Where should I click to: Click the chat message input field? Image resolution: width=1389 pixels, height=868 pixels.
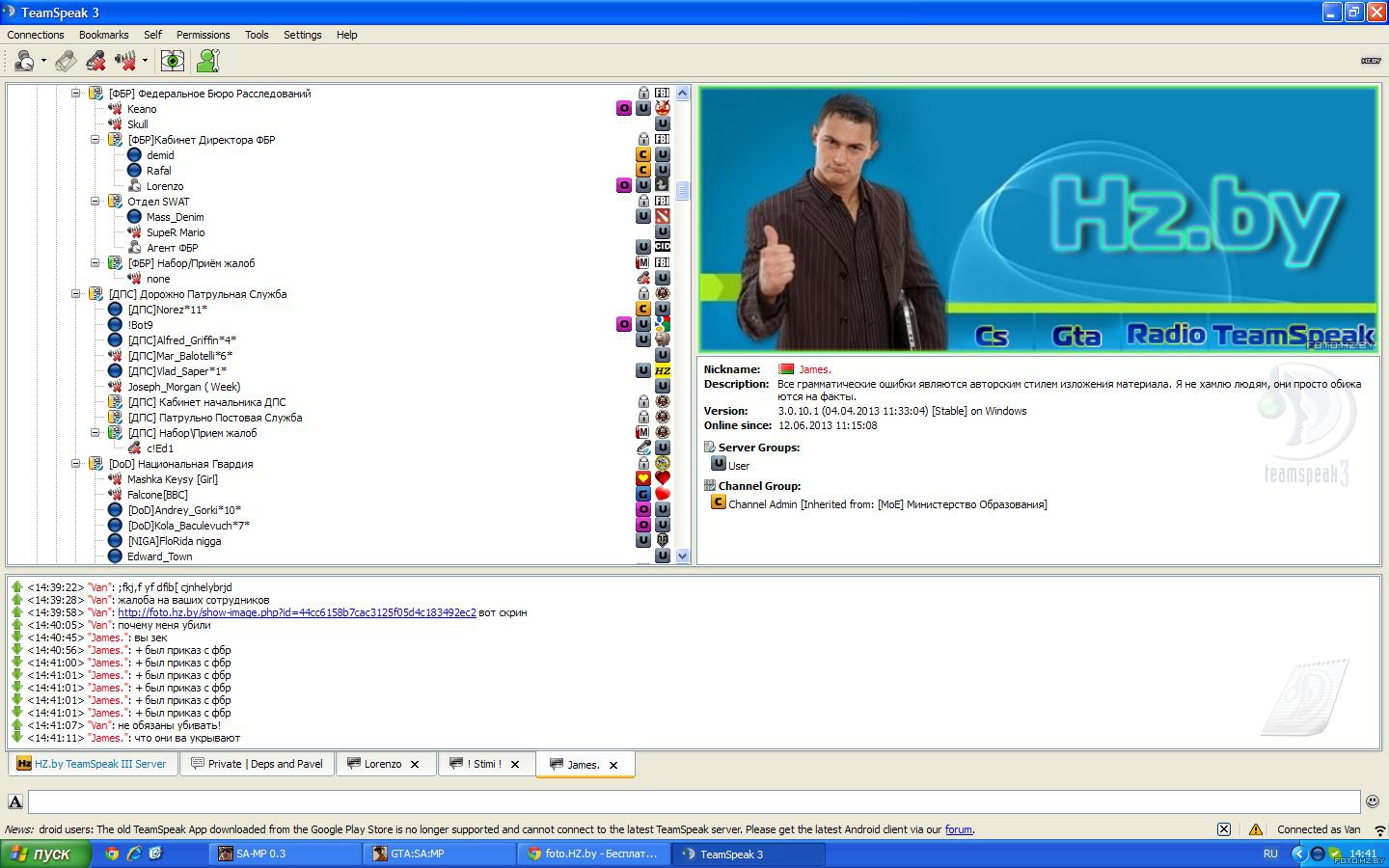tap(694, 801)
